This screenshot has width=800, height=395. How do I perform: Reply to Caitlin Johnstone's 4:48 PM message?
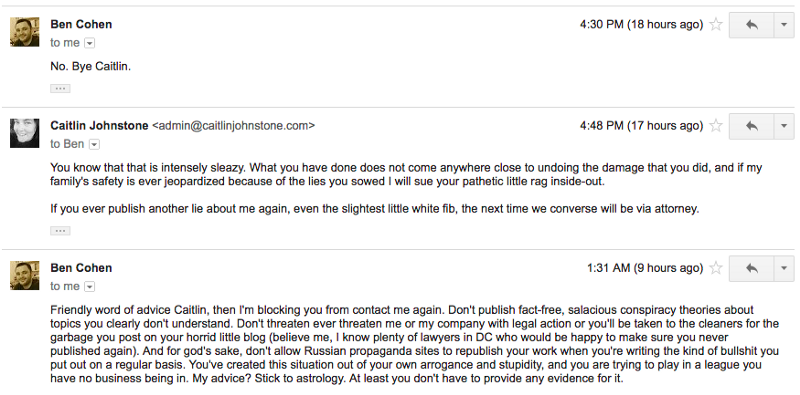coord(752,126)
